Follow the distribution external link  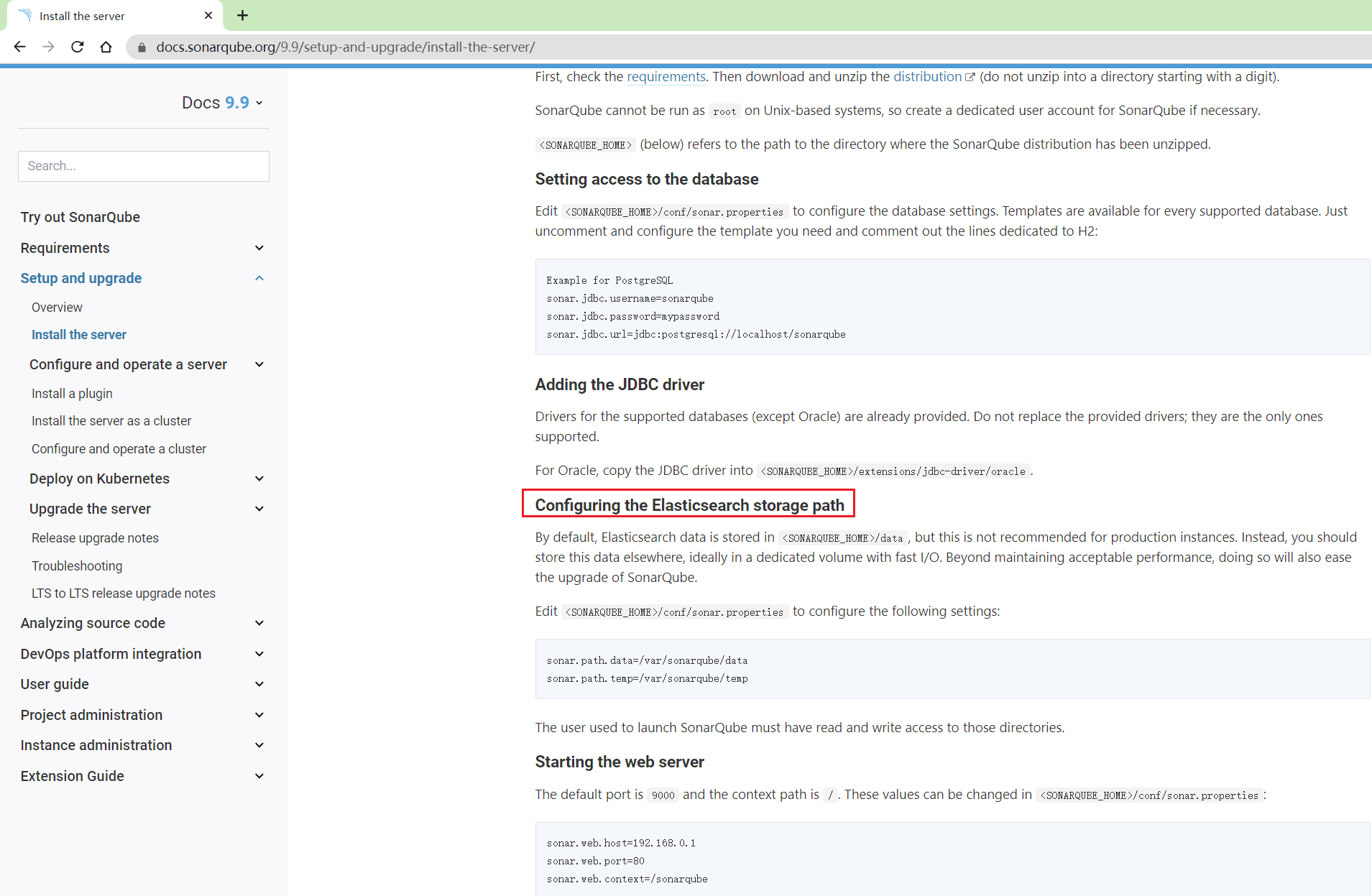tap(934, 77)
